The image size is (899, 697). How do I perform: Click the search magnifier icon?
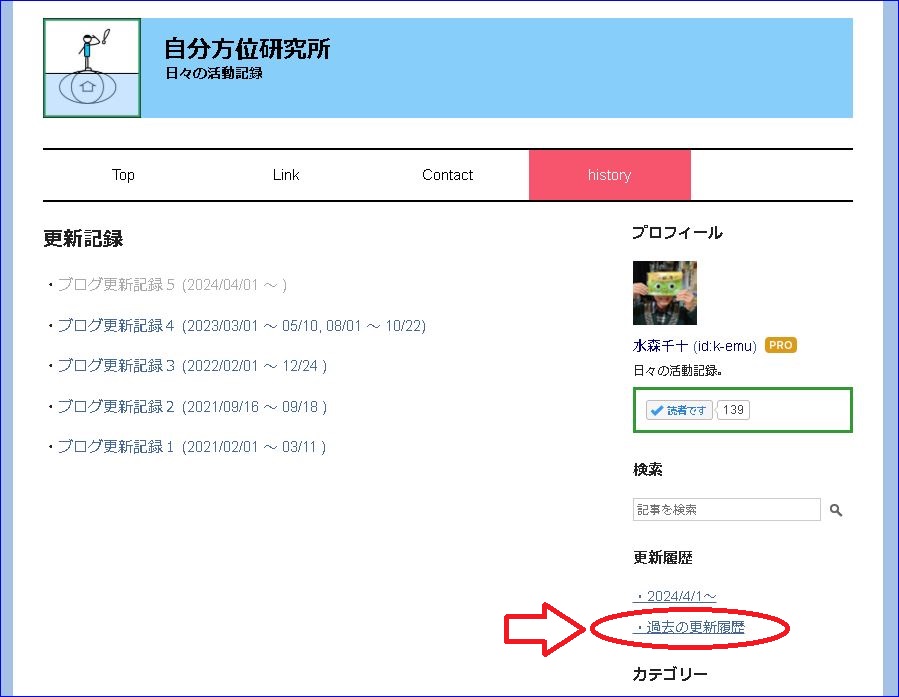836,510
